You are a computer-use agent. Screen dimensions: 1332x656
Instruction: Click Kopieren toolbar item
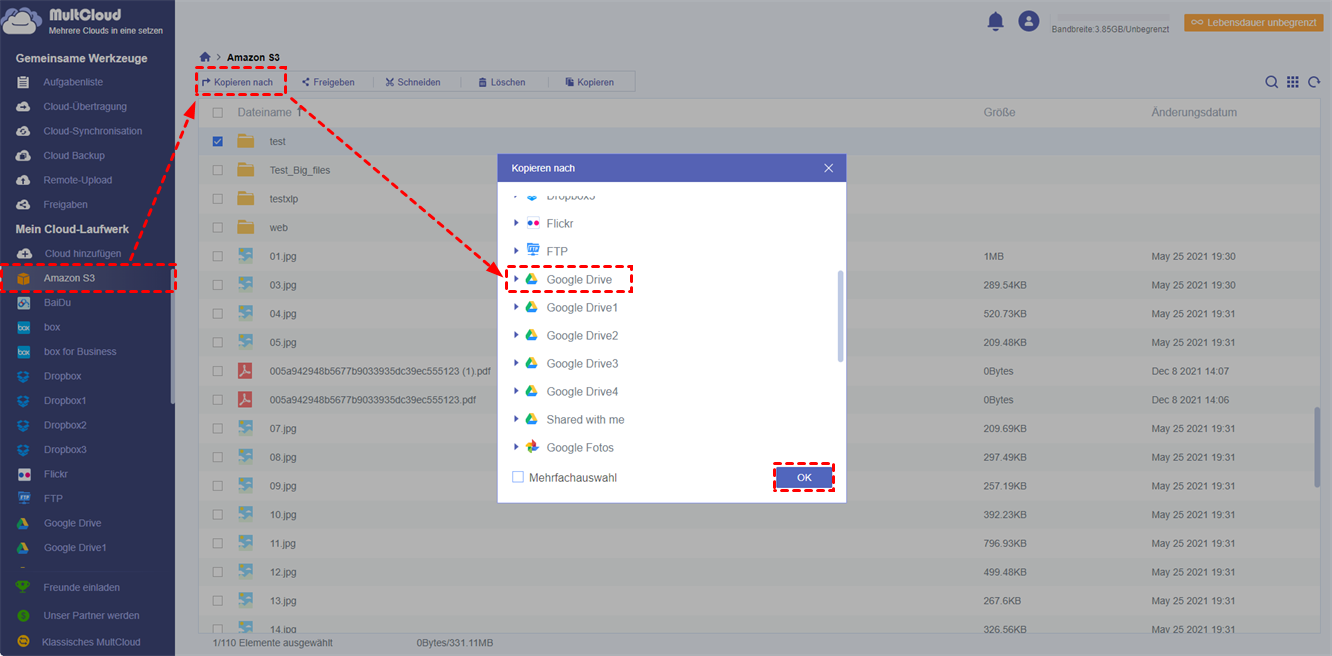point(589,82)
